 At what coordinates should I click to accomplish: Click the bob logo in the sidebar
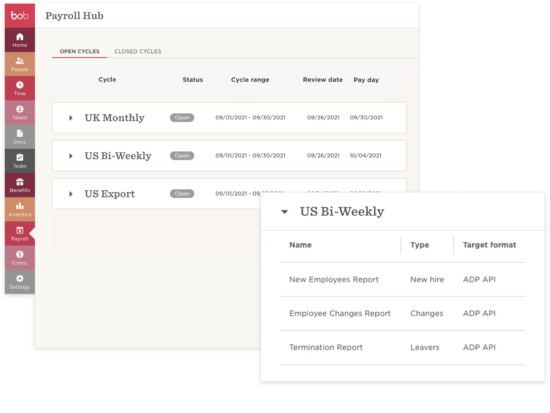[20, 15]
